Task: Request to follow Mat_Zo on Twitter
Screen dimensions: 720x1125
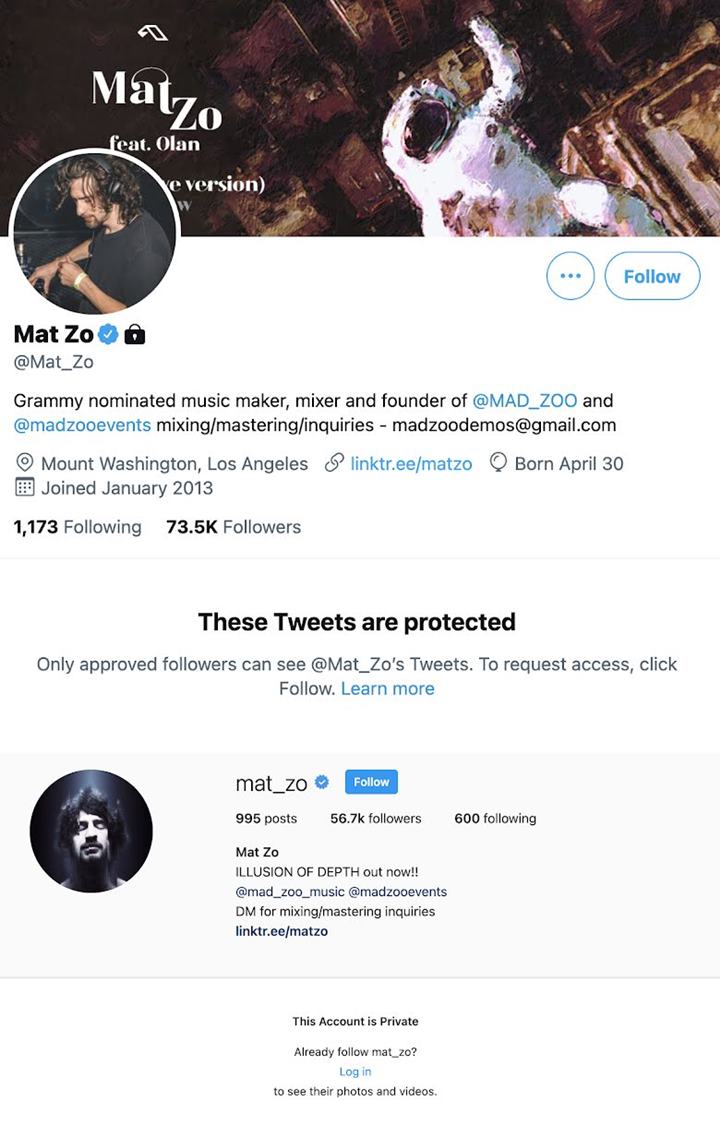Action: pos(652,276)
